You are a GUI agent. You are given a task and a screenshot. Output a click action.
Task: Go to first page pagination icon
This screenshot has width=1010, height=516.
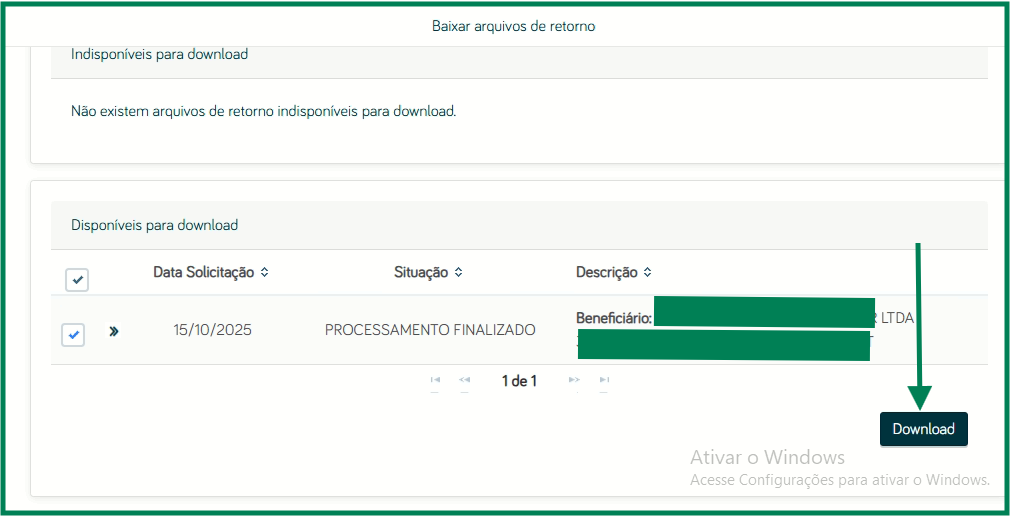tap(435, 380)
